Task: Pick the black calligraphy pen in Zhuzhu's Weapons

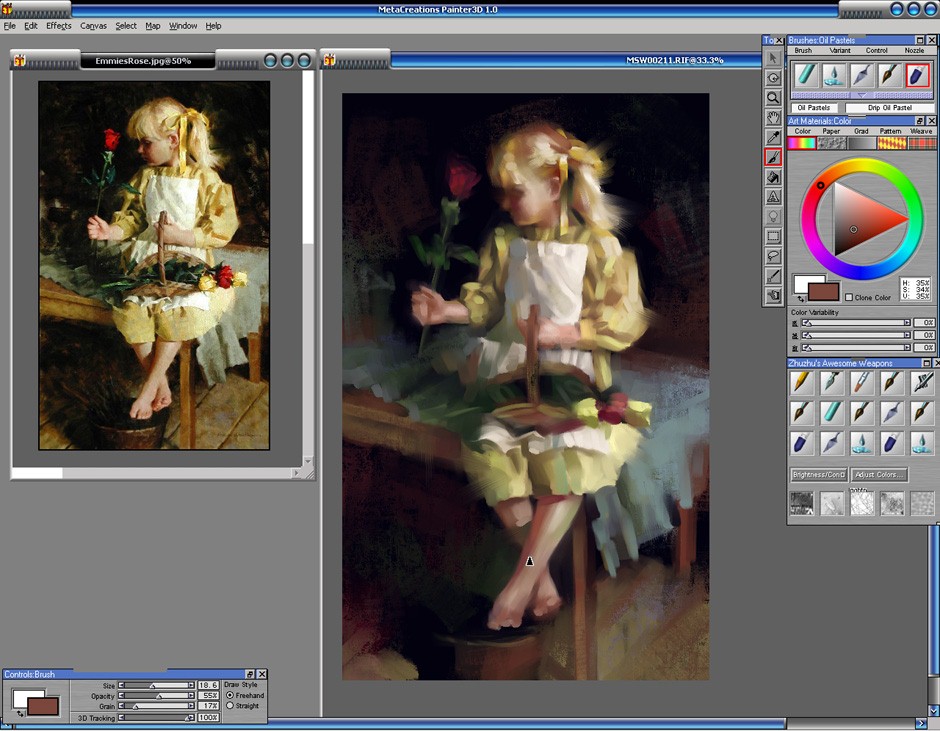Action: click(922, 383)
